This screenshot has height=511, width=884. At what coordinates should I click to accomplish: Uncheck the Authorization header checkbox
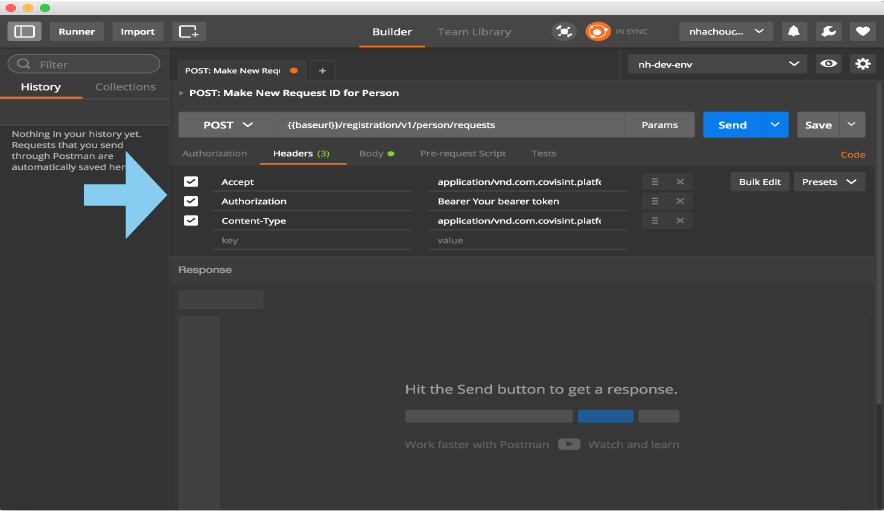click(x=191, y=201)
